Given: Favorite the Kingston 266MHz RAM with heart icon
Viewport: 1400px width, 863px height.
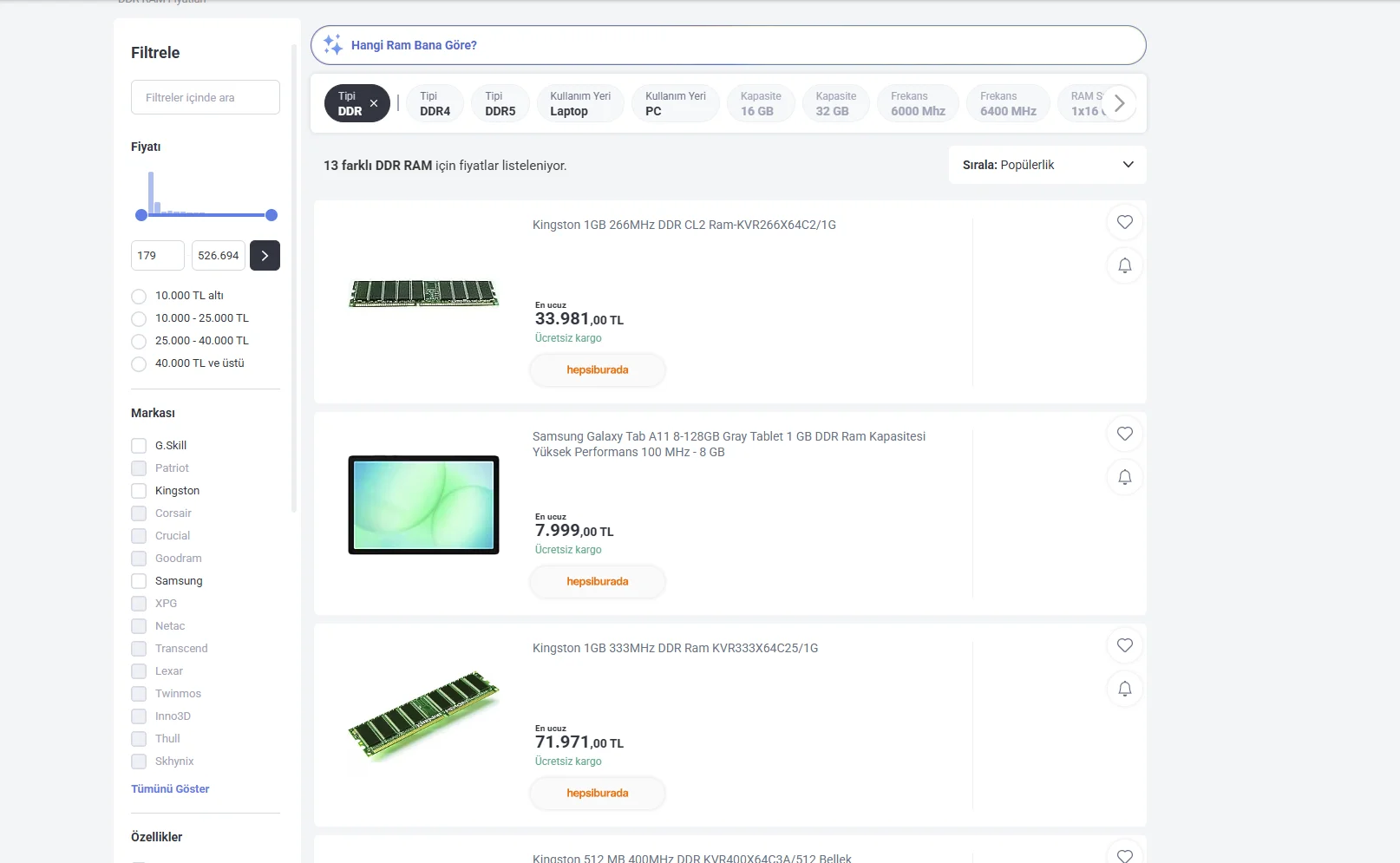Looking at the screenshot, I should [1124, 222].
